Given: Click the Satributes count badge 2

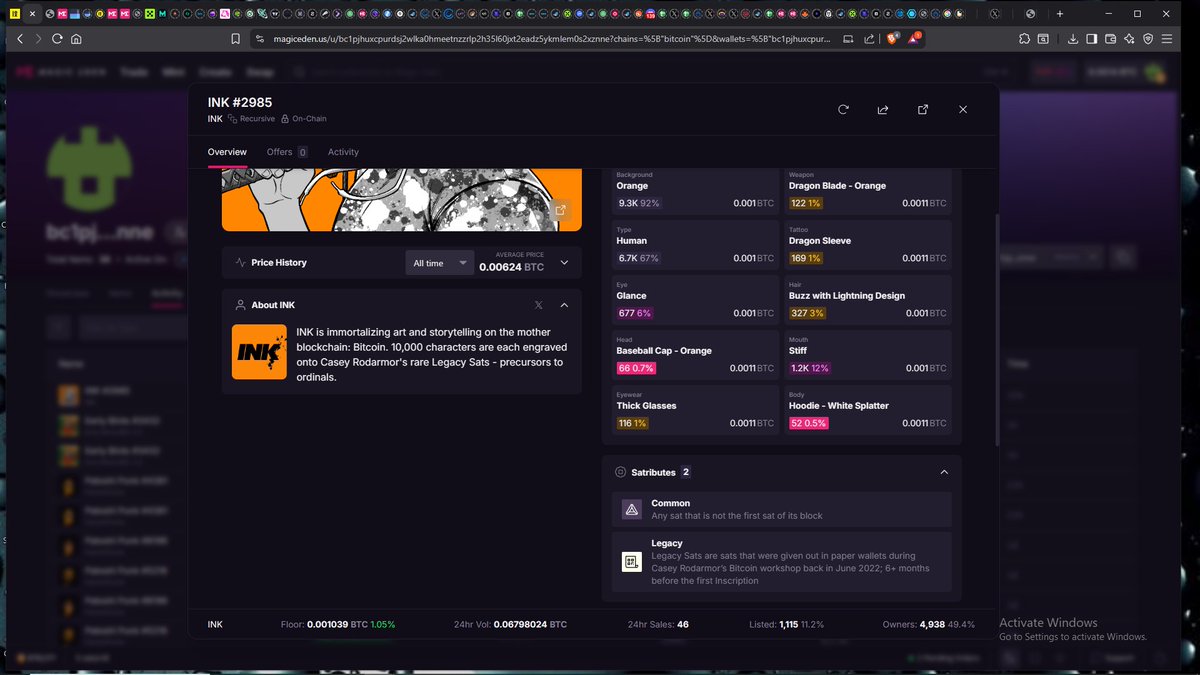Looking at the screenshot, I should (686, 472).
